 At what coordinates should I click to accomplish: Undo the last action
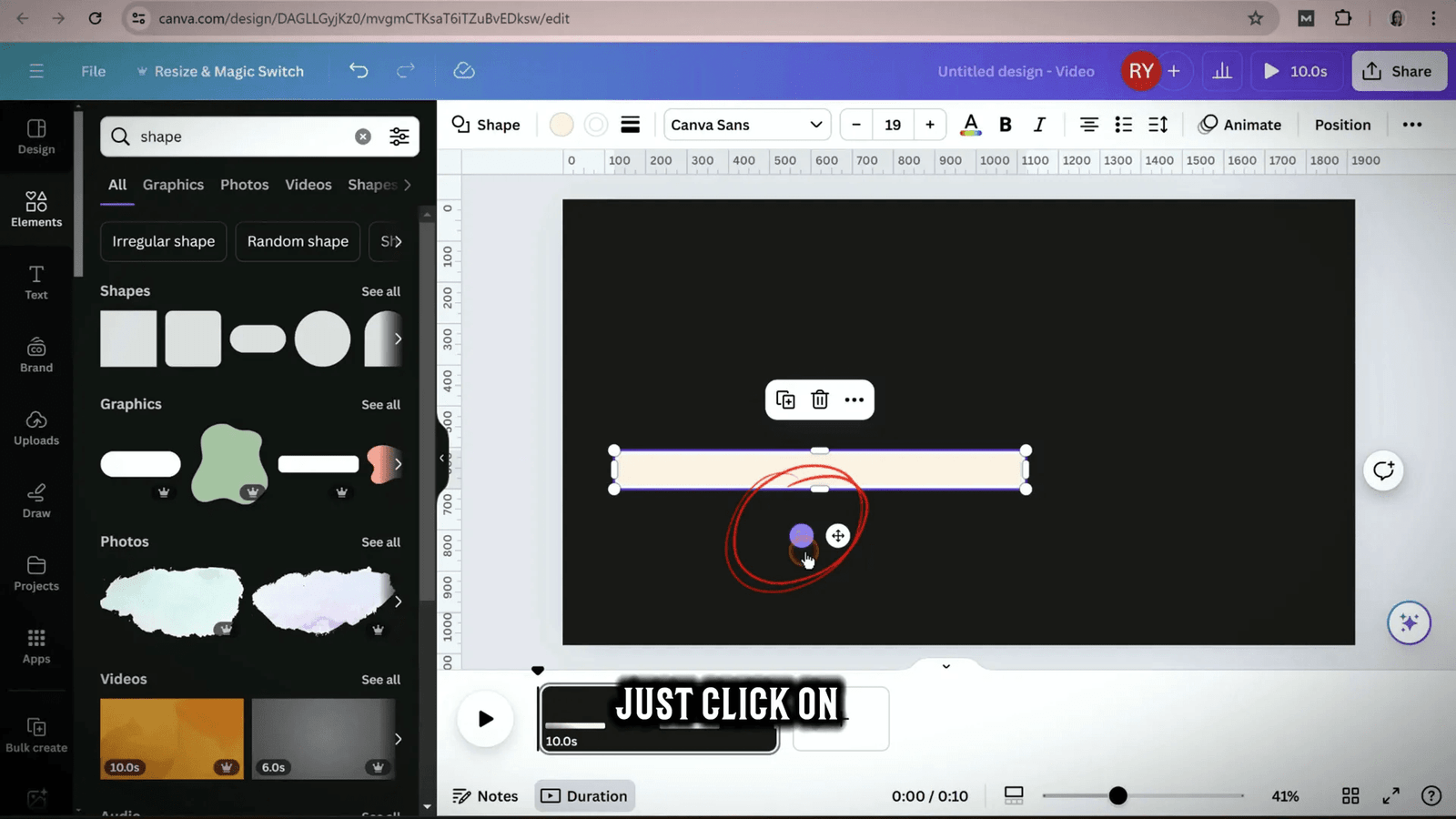click(x=359, y=71)
